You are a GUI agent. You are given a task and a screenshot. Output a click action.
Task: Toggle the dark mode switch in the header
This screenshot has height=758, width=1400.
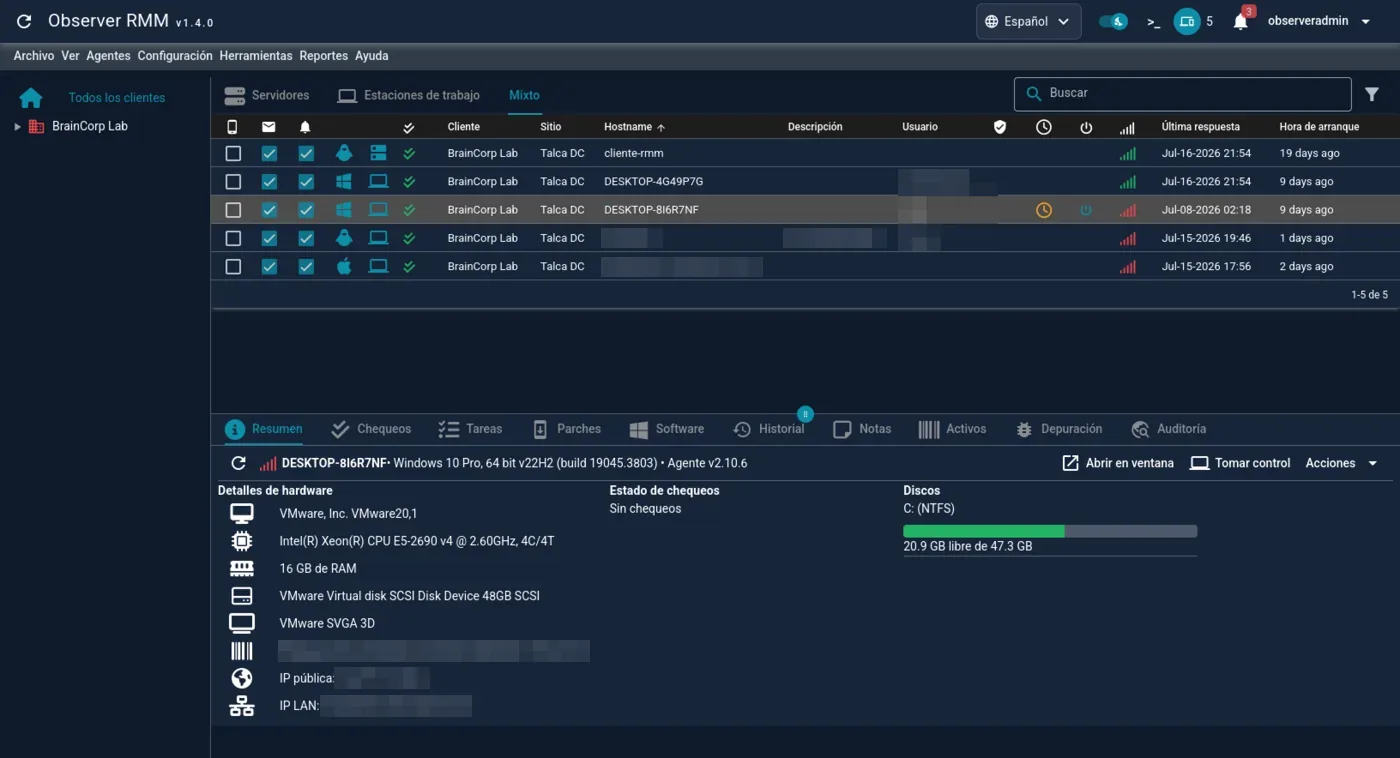(1112, 21)
